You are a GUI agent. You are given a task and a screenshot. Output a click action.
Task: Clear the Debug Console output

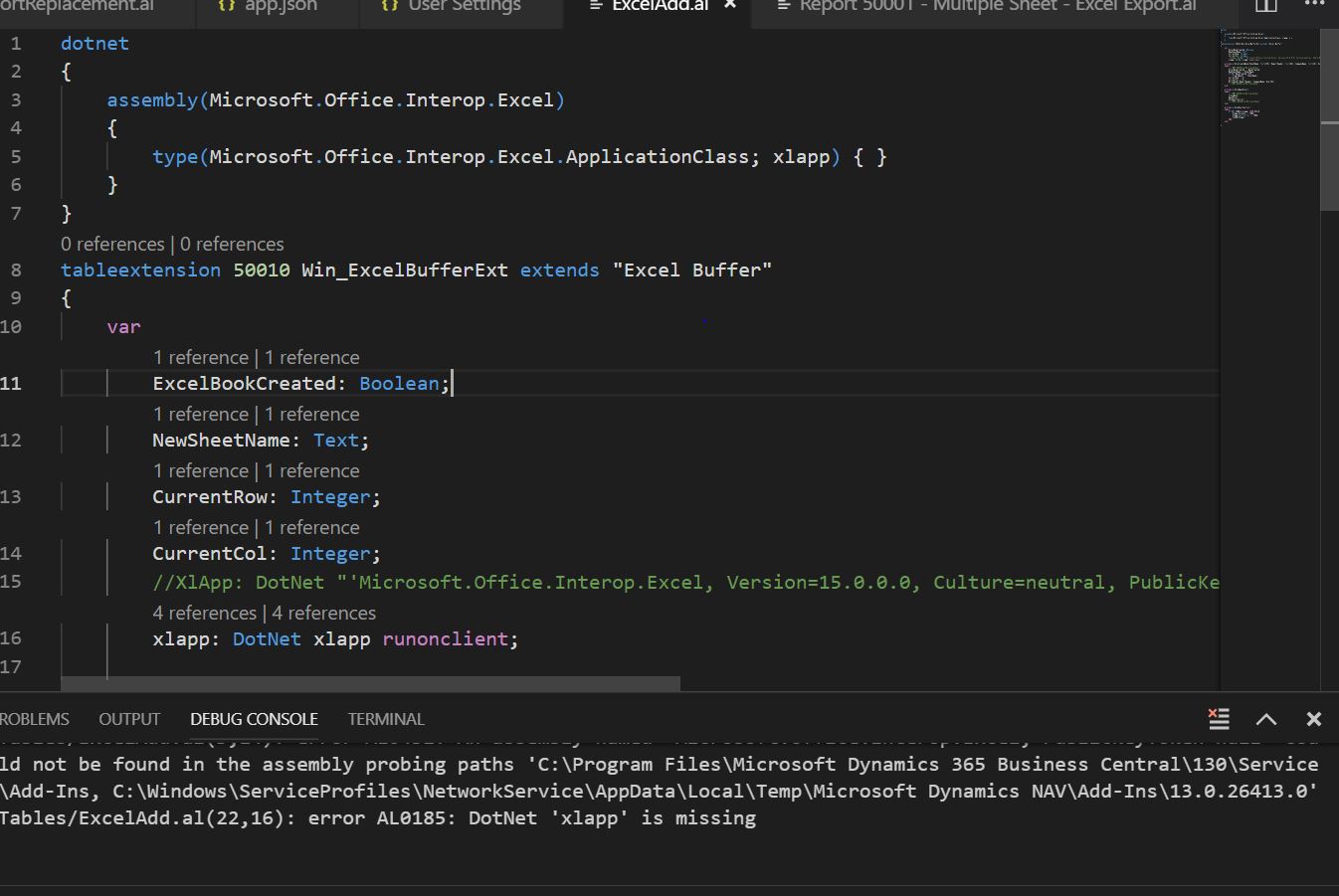pos(1218,718)
